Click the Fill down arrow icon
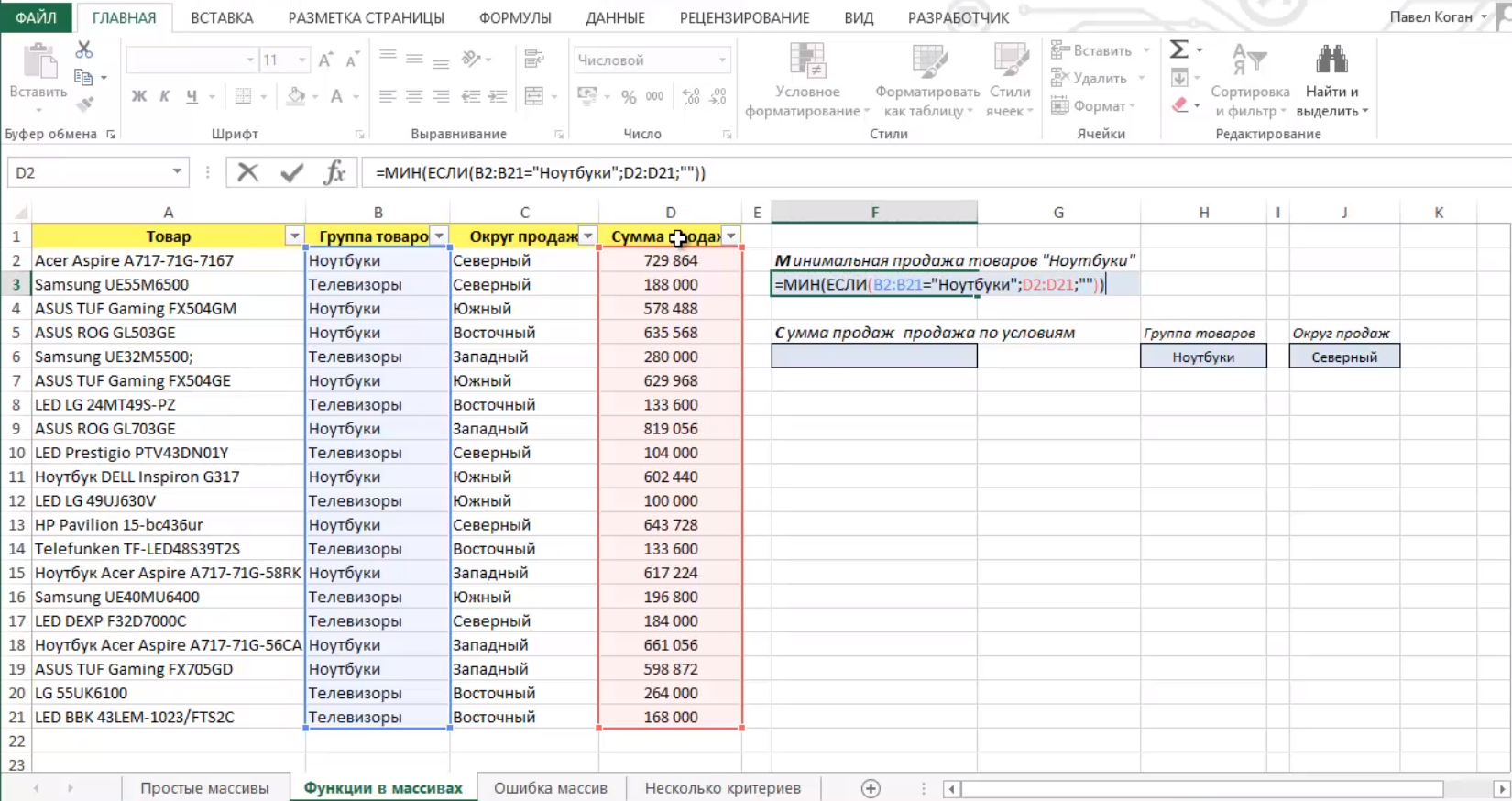Image resolution: width=1512 pixels, height=801 pixels. pos(1179,78)
